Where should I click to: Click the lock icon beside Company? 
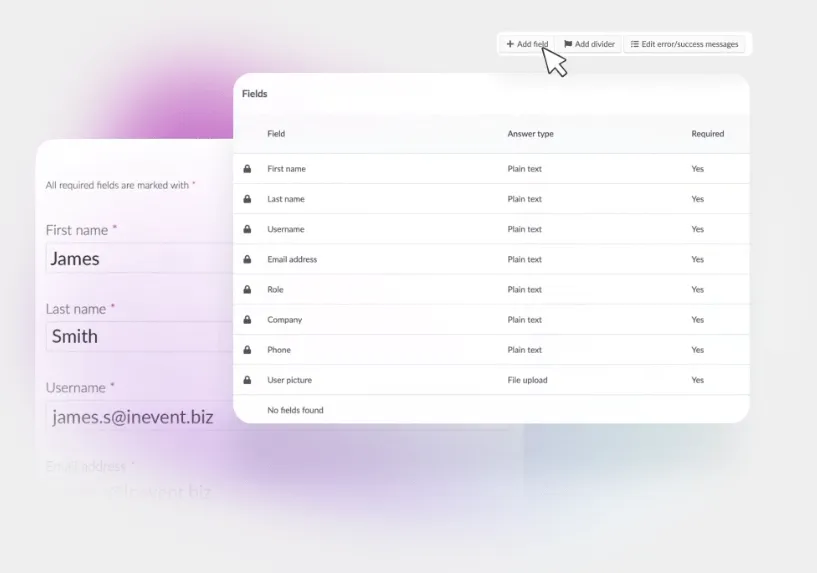tap(247, 320)
